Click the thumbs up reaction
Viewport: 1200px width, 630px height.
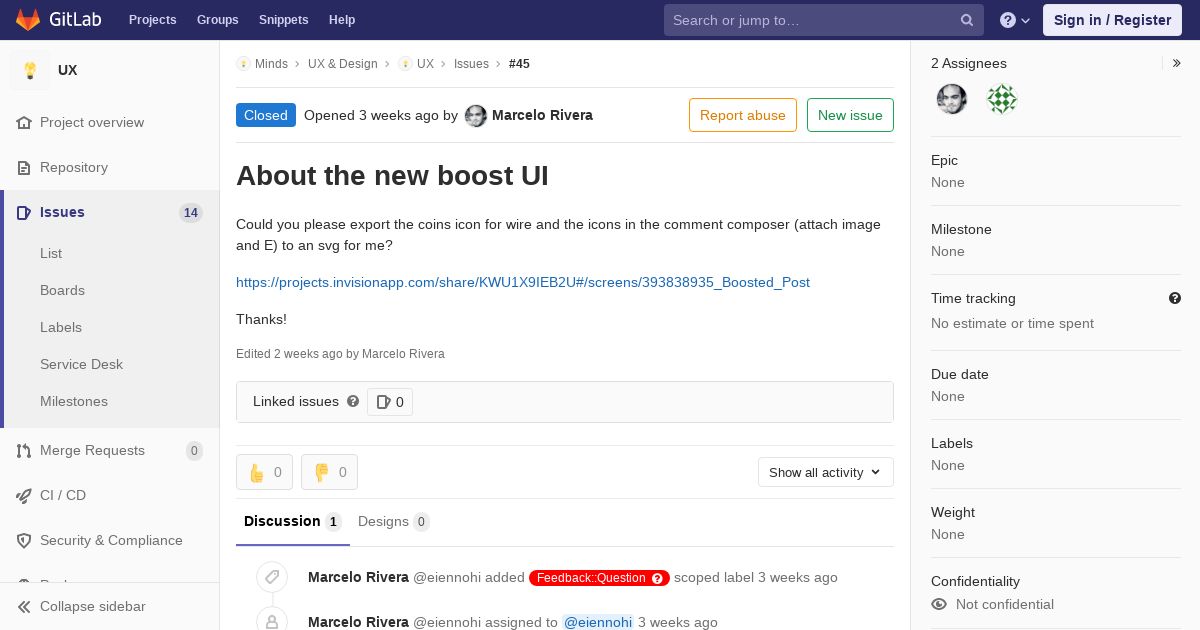[x=264, y=472]
